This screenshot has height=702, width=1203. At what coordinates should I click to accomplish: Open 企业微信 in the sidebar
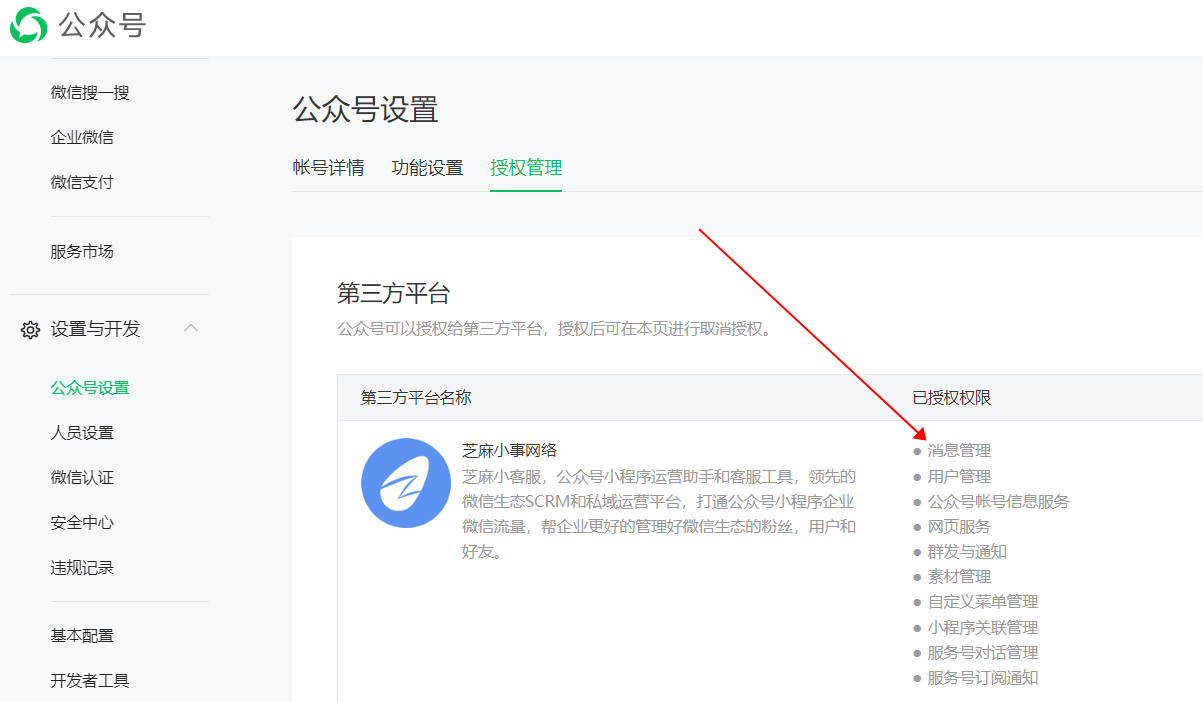[82, 138]
